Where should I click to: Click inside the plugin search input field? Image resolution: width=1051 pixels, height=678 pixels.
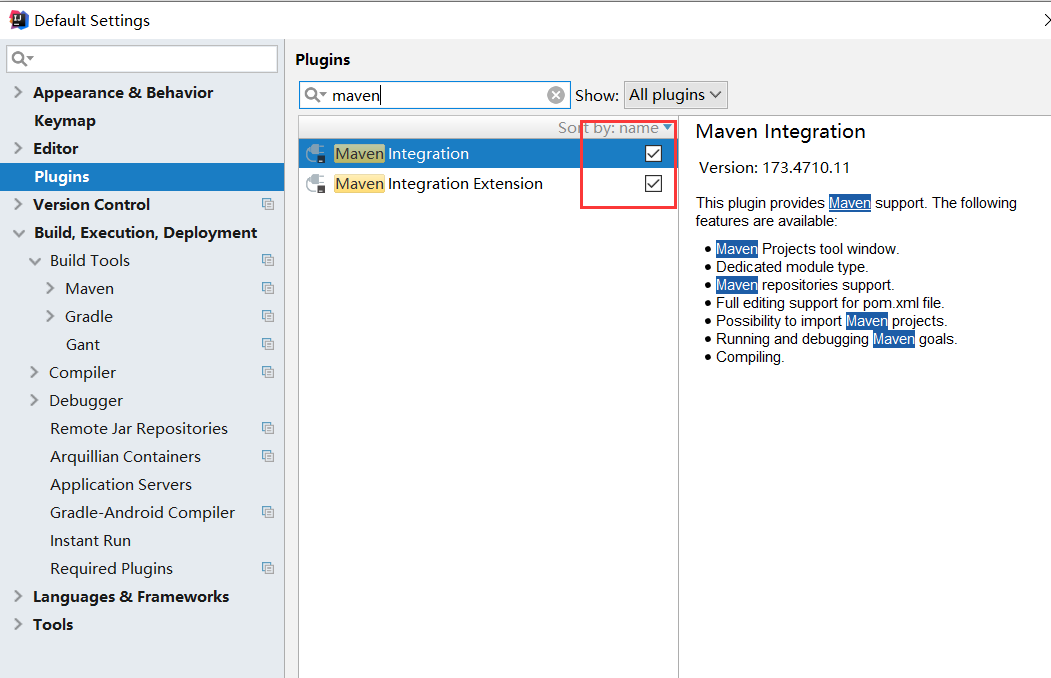tap(430, 94)
